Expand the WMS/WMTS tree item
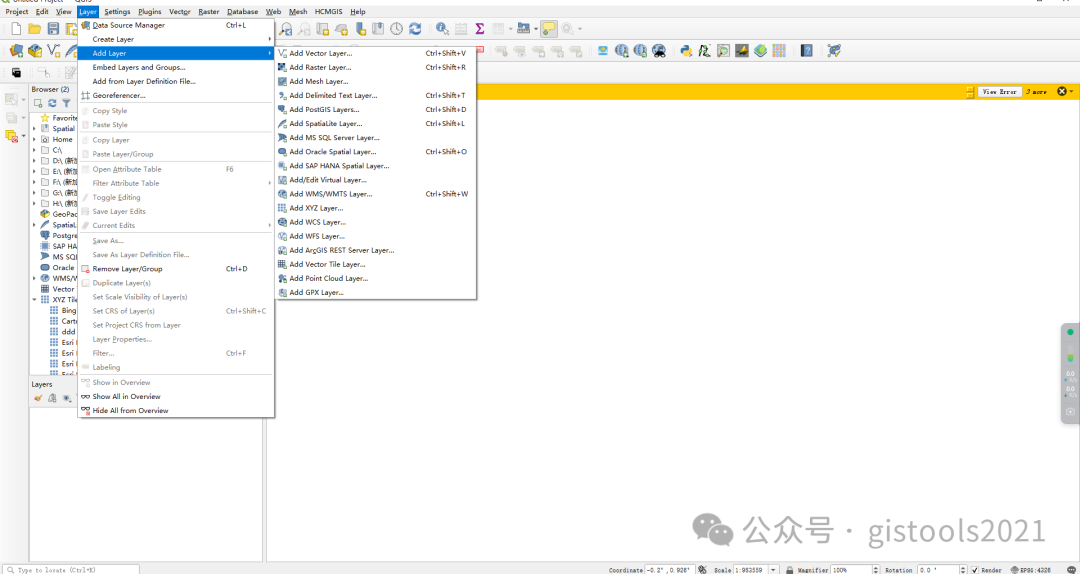Screen dimensions: 1080x574 click(34, 278)
